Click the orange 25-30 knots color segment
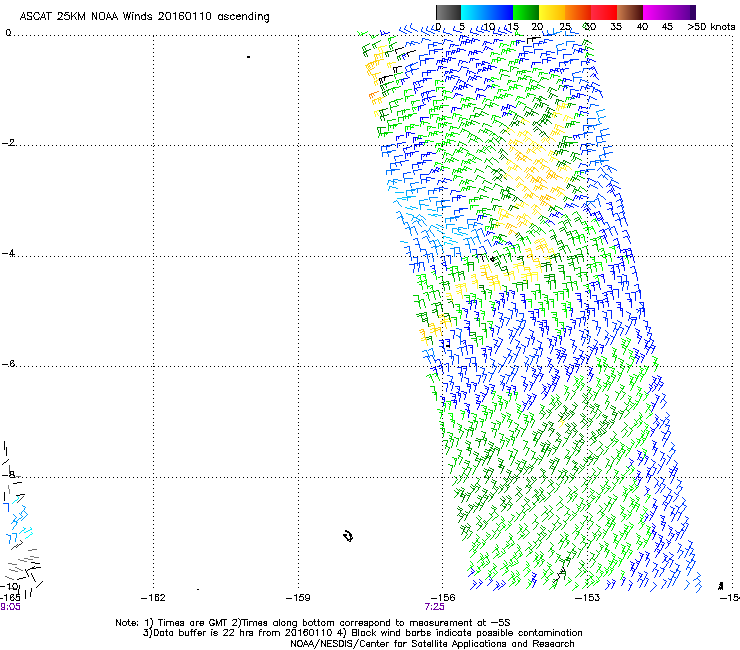 578,12
